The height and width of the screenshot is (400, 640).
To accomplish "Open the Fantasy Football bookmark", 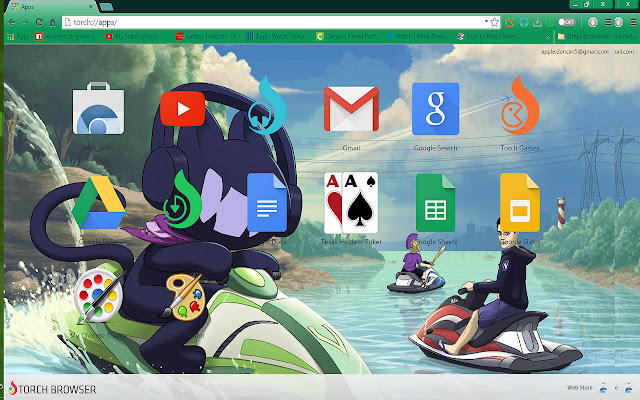I will click(207, 36).
